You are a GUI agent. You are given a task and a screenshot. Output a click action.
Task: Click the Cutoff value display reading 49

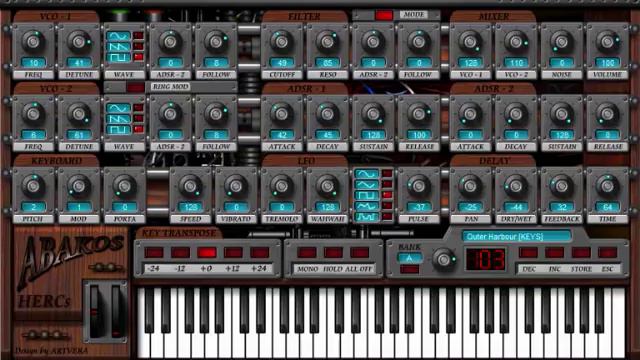[281, 63]
